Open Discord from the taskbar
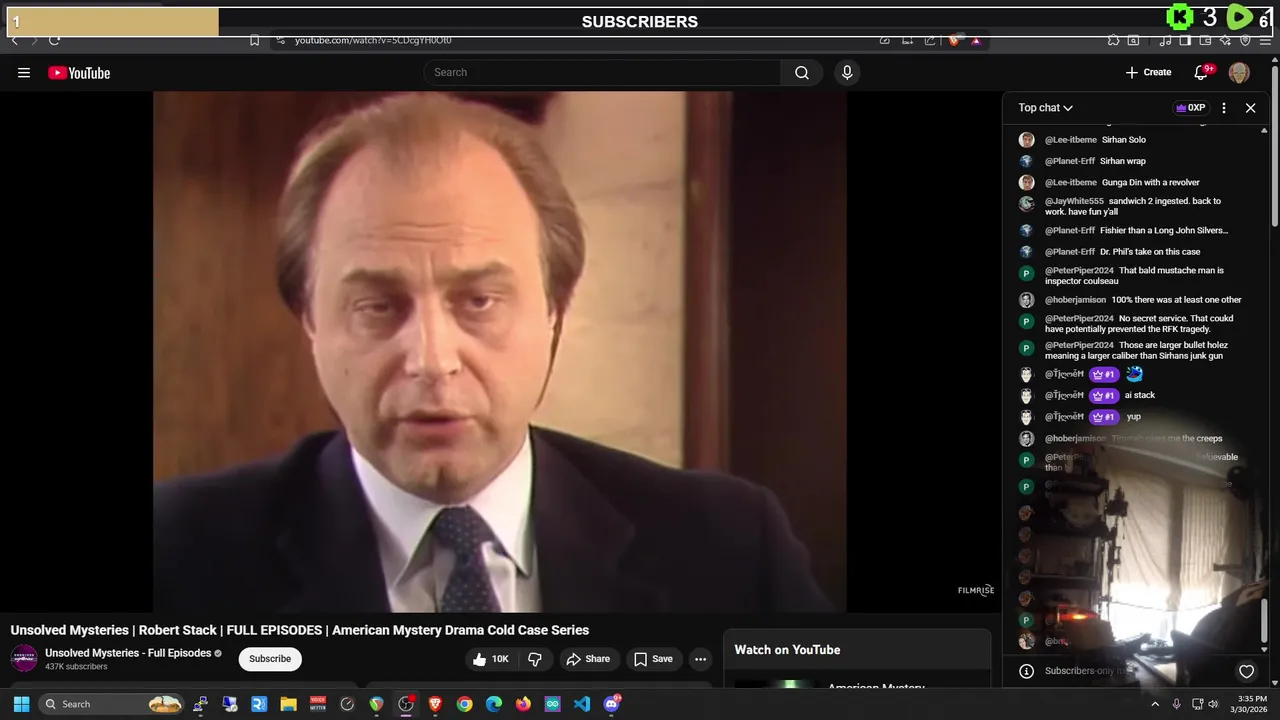 pyautogui.click(x=612, y=704)
